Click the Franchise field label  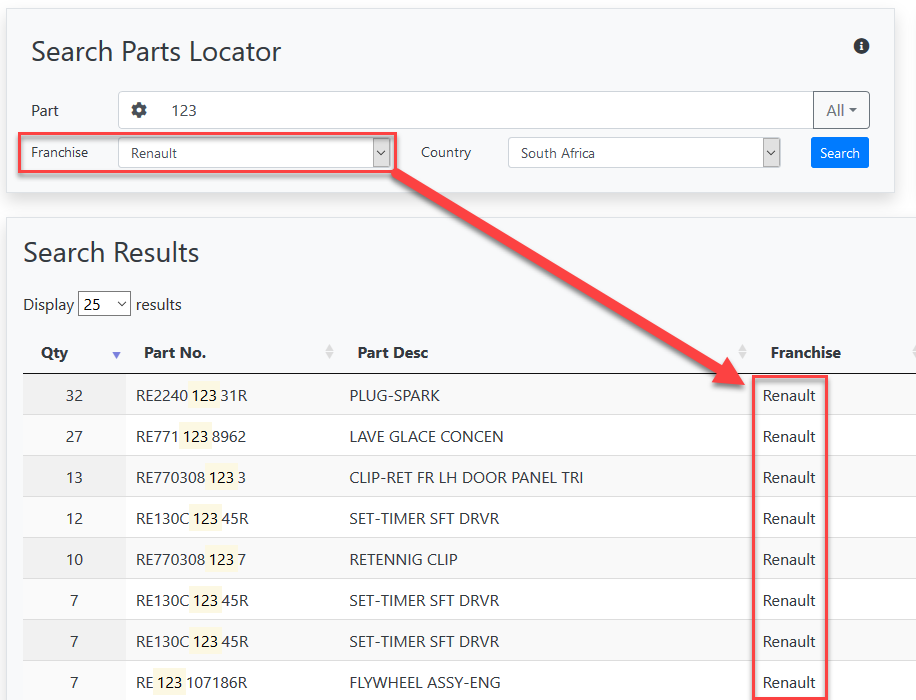coord(60,153)
